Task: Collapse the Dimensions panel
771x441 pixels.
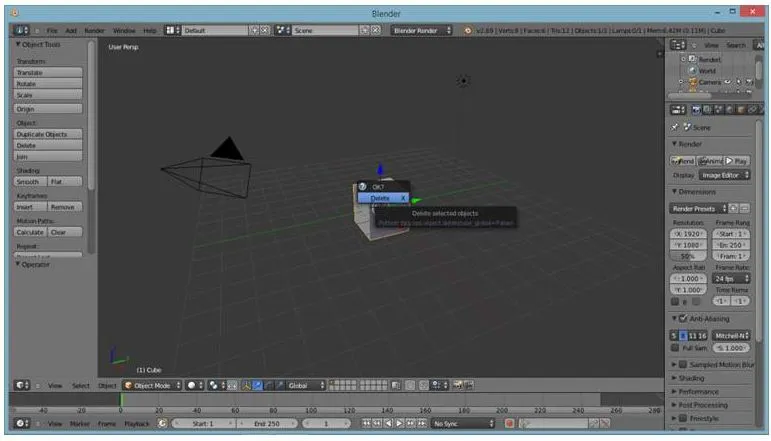Action: point(696,191)
